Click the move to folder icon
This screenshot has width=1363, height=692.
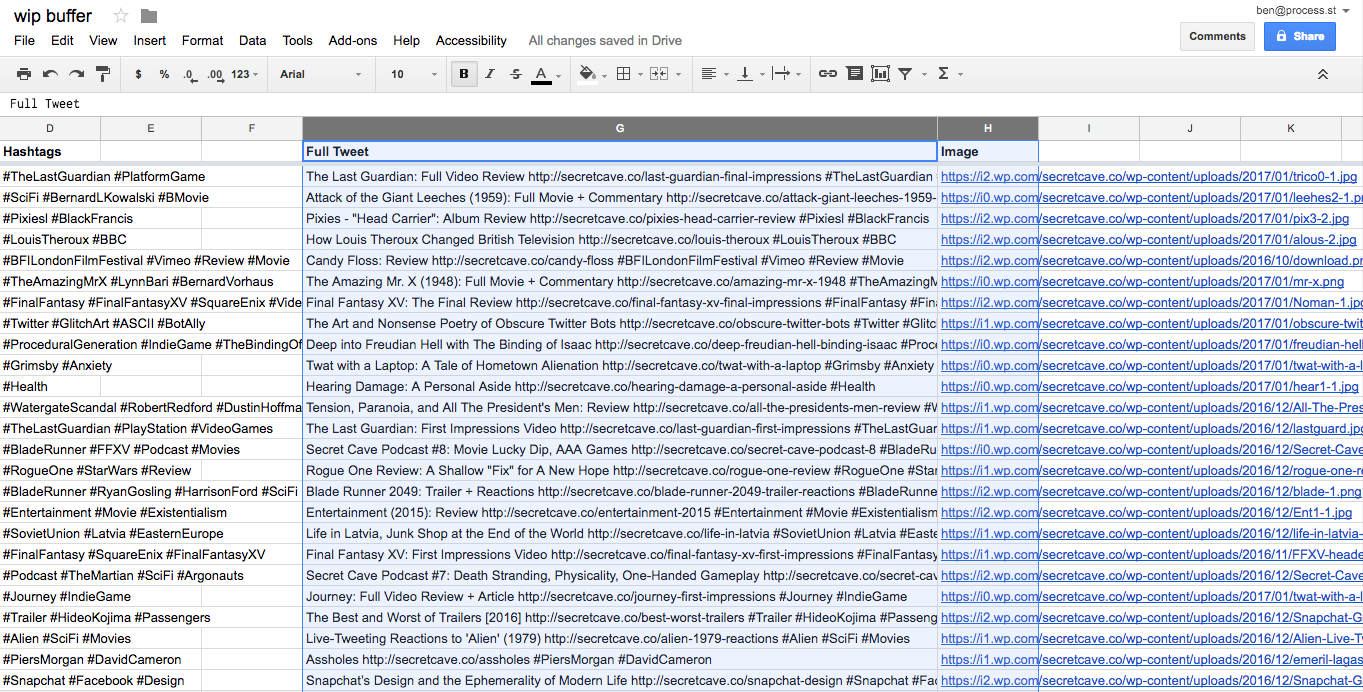point(149,16)
